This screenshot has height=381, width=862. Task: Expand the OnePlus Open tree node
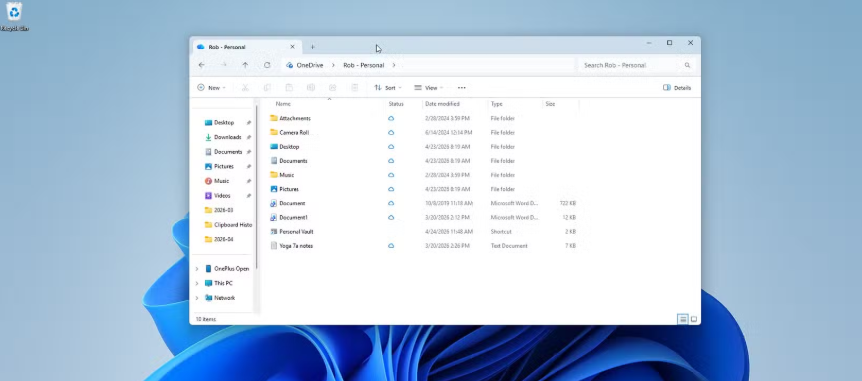tap(197, 269)
